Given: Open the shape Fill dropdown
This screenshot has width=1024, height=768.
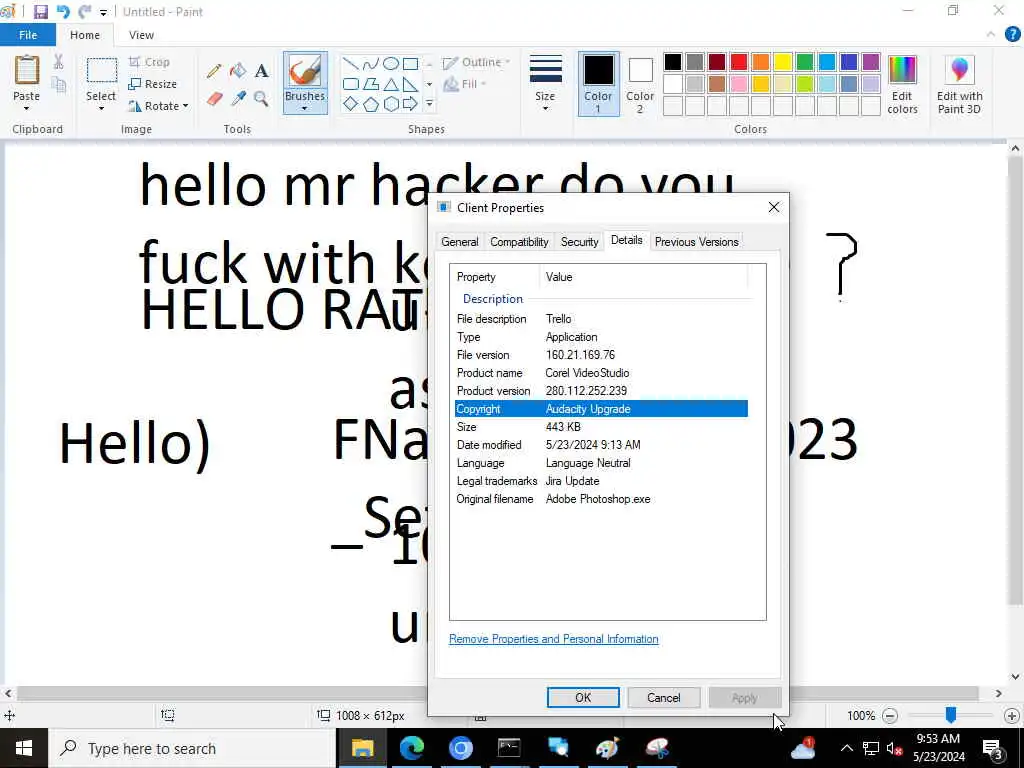Looking at the screenshot, I should [465, 84].
